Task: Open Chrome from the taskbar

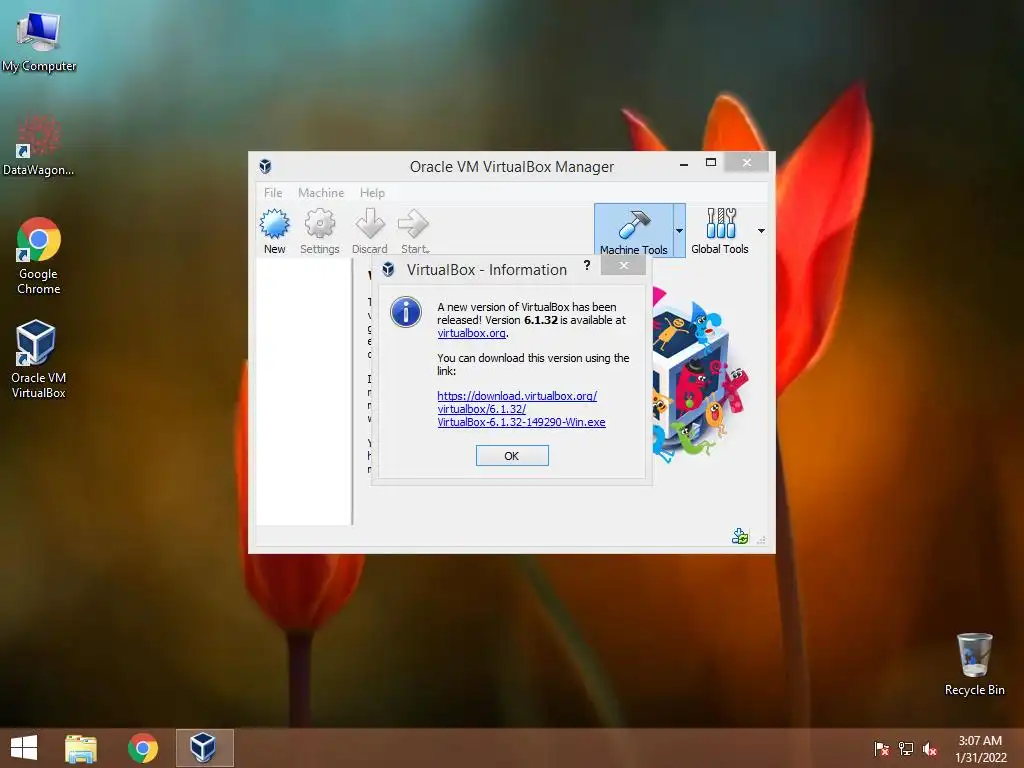Action: [142, 748]
